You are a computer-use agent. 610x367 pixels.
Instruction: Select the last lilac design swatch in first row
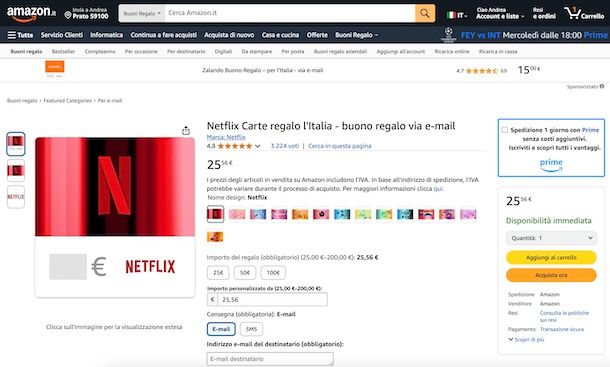(468, 214)
